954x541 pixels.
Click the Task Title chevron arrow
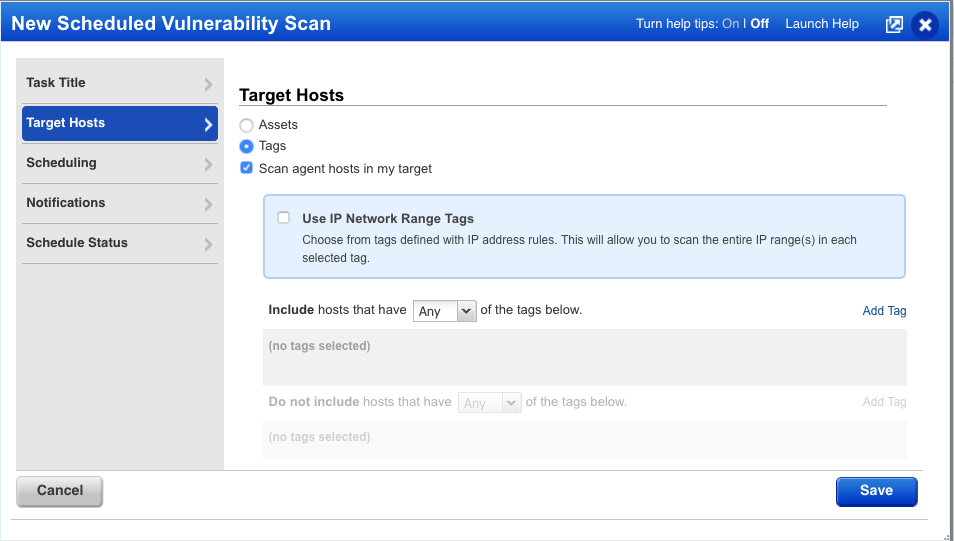(x=208, y=84)
